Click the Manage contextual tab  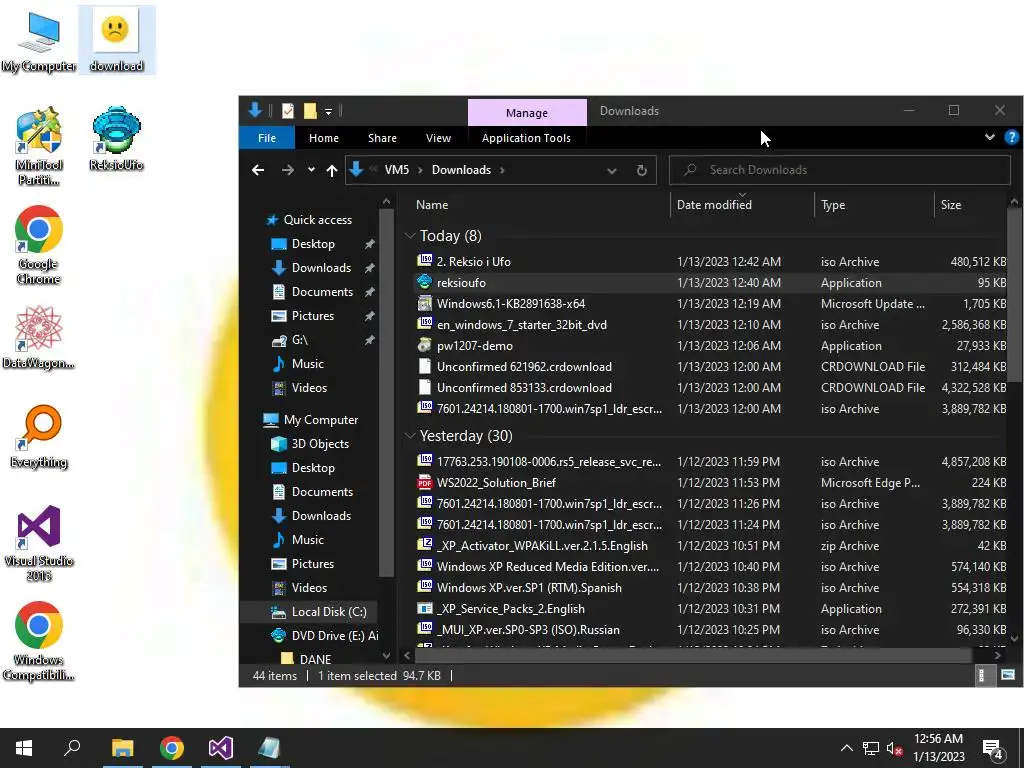point(527,112)
